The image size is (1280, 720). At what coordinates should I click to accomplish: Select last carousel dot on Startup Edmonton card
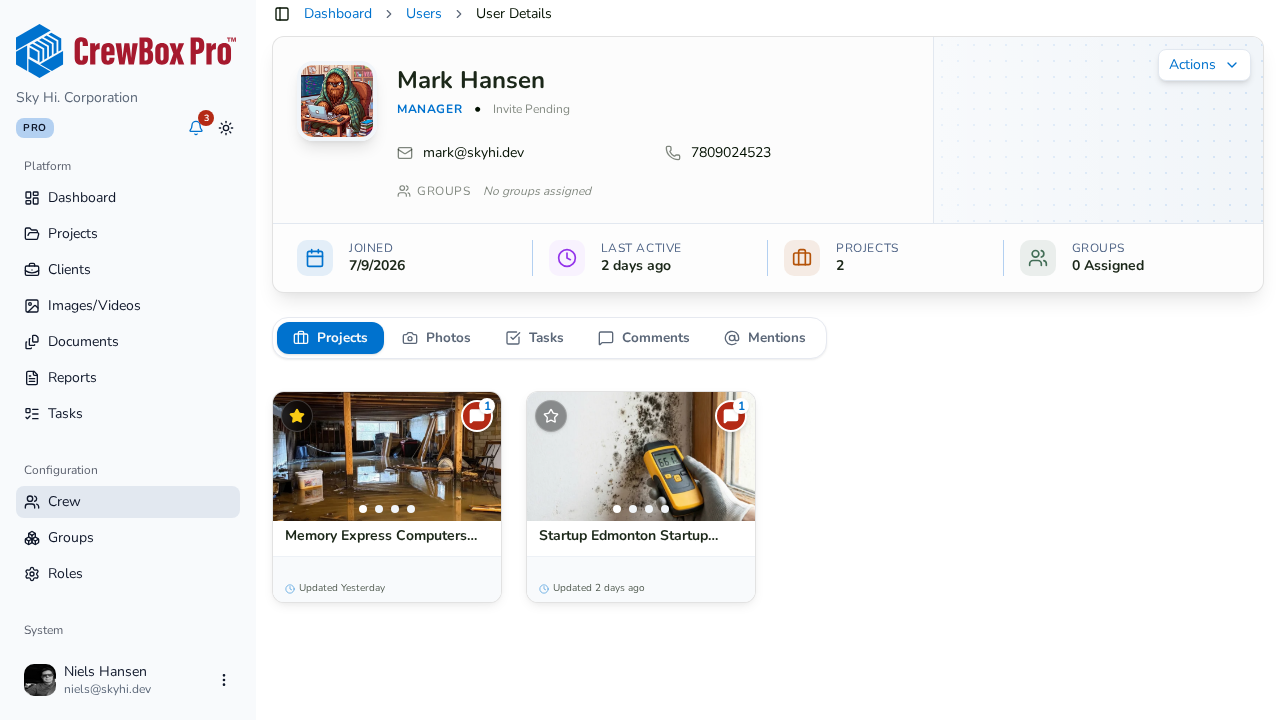665,509
